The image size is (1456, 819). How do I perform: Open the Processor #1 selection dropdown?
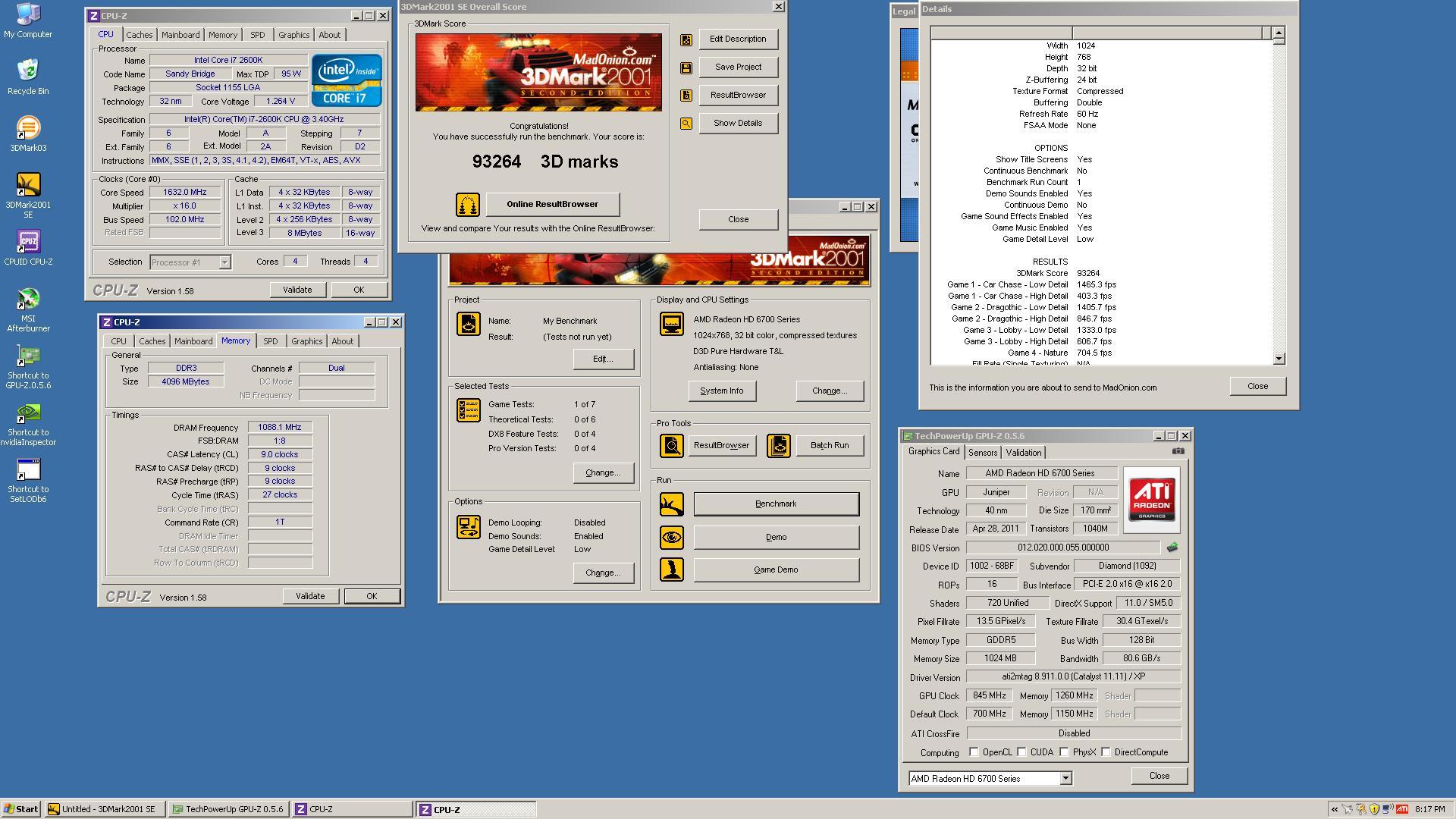pos(224,262)
